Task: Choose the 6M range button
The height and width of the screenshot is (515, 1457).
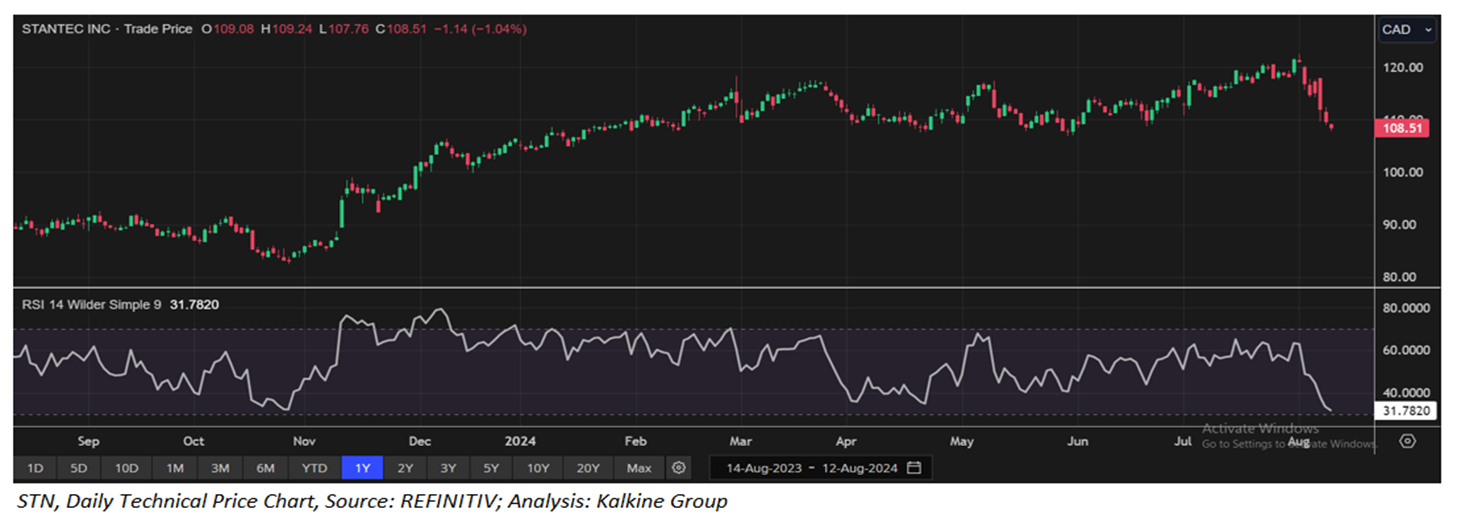Action: [x=266, y=468]
